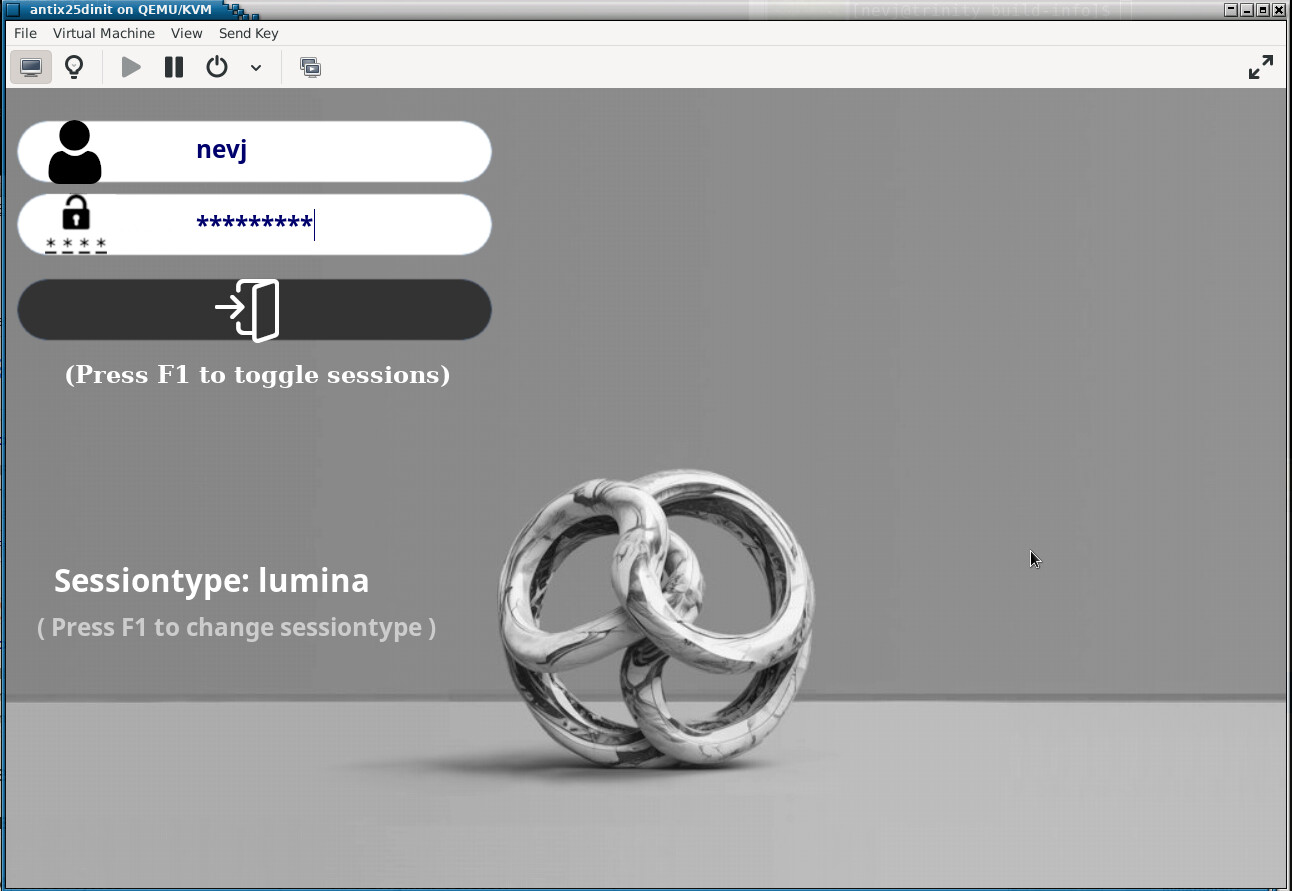This screenshot has width=1292, height=891.
Task: Click the Sessiontype: lumina label
Action: pyautogui.click(x=211, y=581)
